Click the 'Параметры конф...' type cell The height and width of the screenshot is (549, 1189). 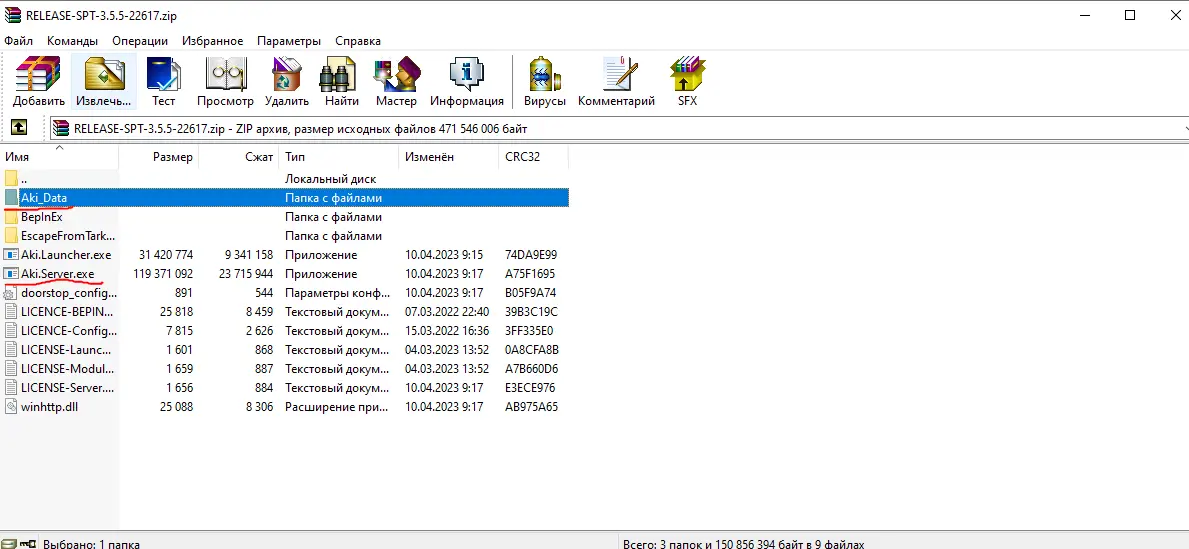(336, 293)
